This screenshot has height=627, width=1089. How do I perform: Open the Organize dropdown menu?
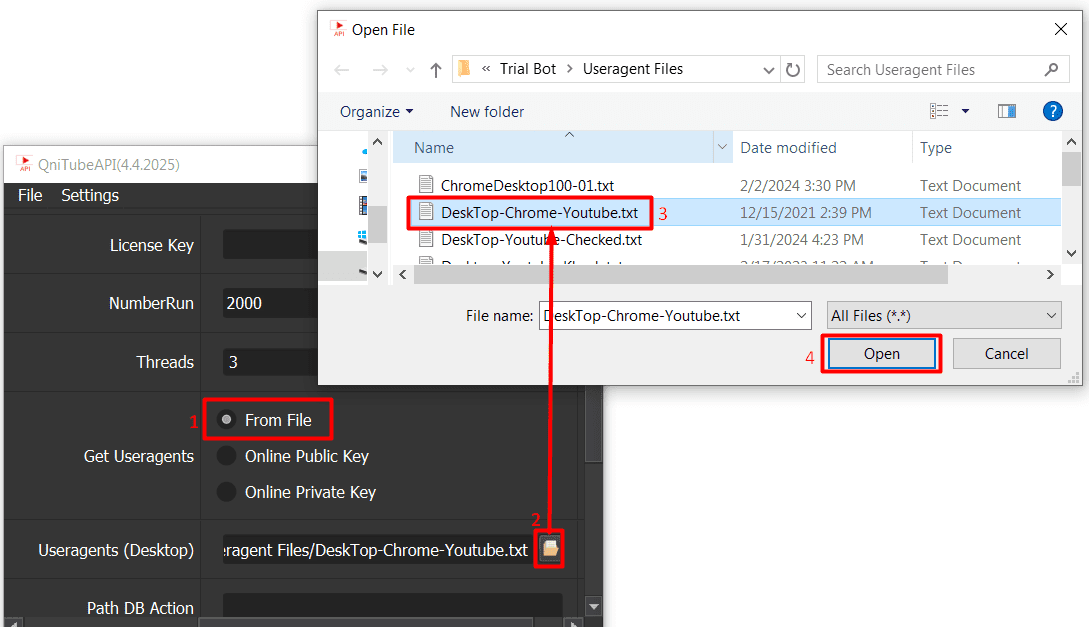376,112
